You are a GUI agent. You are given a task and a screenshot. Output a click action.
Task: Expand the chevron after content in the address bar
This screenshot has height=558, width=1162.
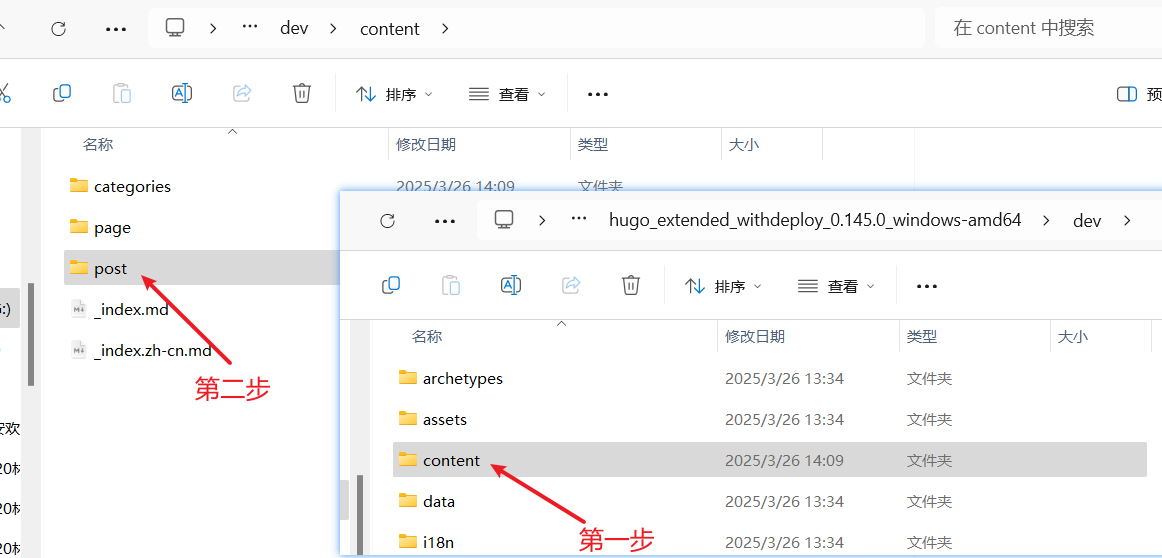tap(445, 28)
